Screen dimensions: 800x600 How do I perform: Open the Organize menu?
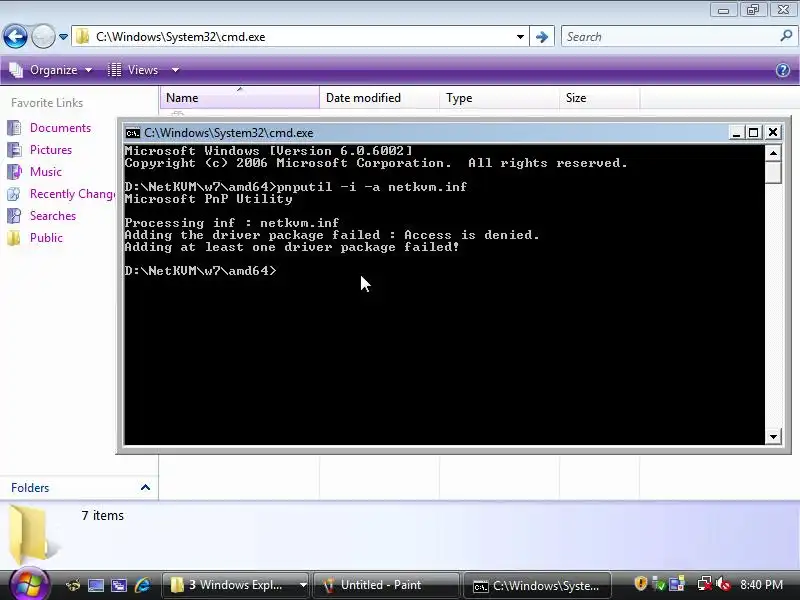click(51, 70)
